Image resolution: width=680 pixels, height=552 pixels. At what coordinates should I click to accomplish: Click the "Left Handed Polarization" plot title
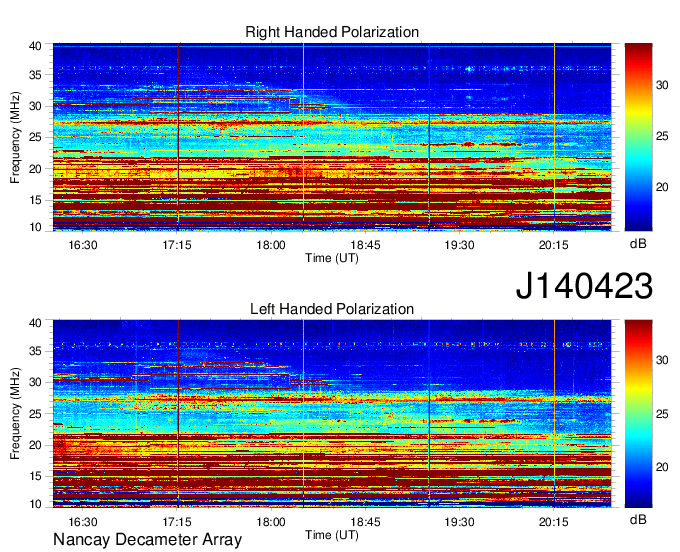[332, 309]
